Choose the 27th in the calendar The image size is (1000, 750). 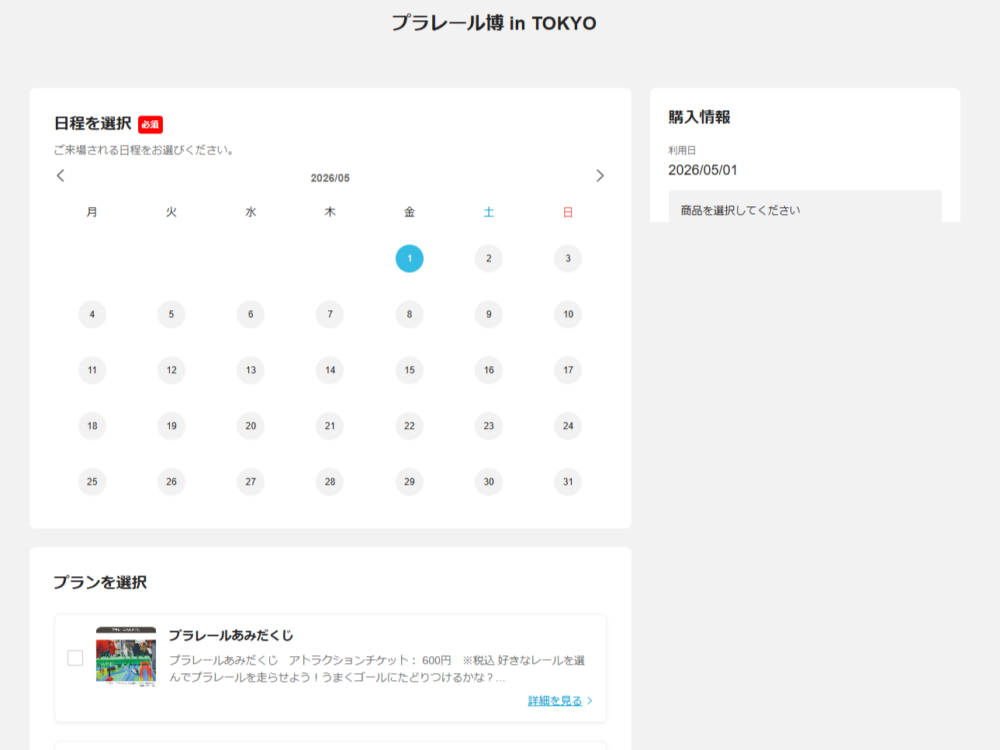pyautogui.click(x=251, y=482)
